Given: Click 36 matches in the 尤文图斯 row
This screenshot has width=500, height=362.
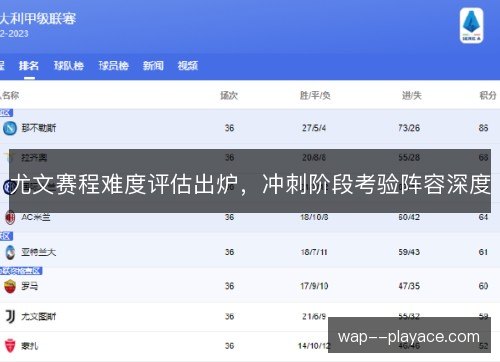Looking at the screenshot, I should point(229,316).
